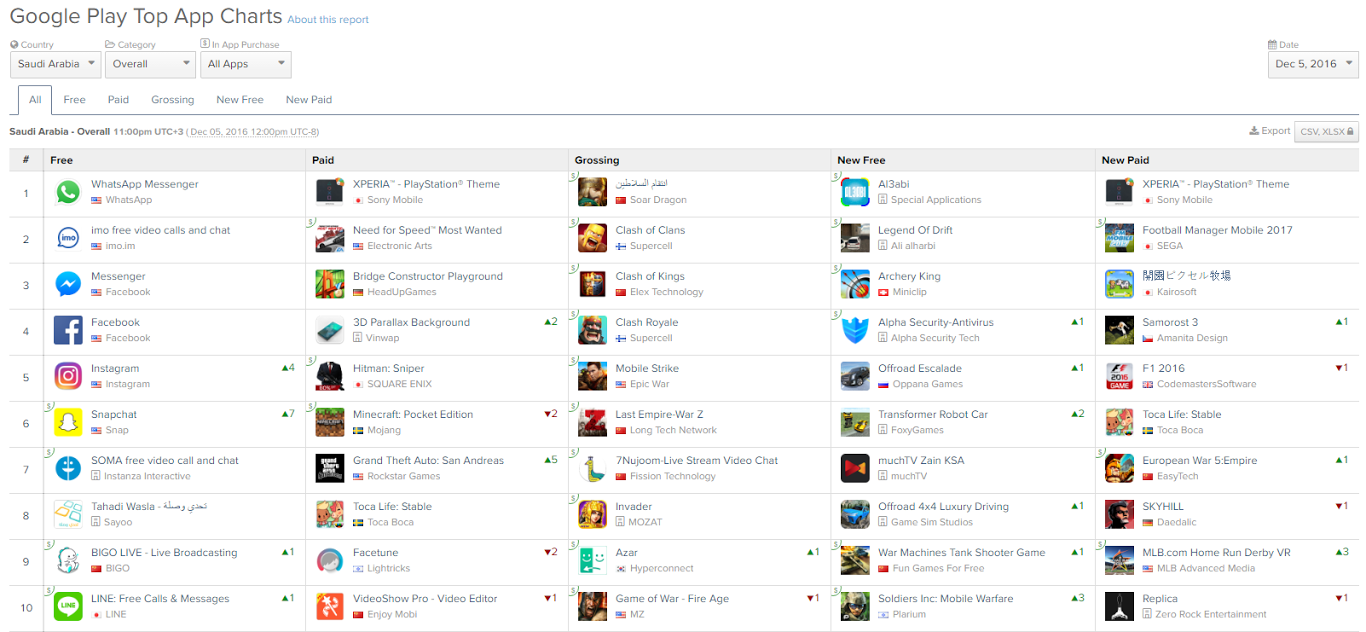Click the F1 2016 game icon
Image resolution: width=1366 pixels, height=632 pixels.
[x=1119, y=376]
